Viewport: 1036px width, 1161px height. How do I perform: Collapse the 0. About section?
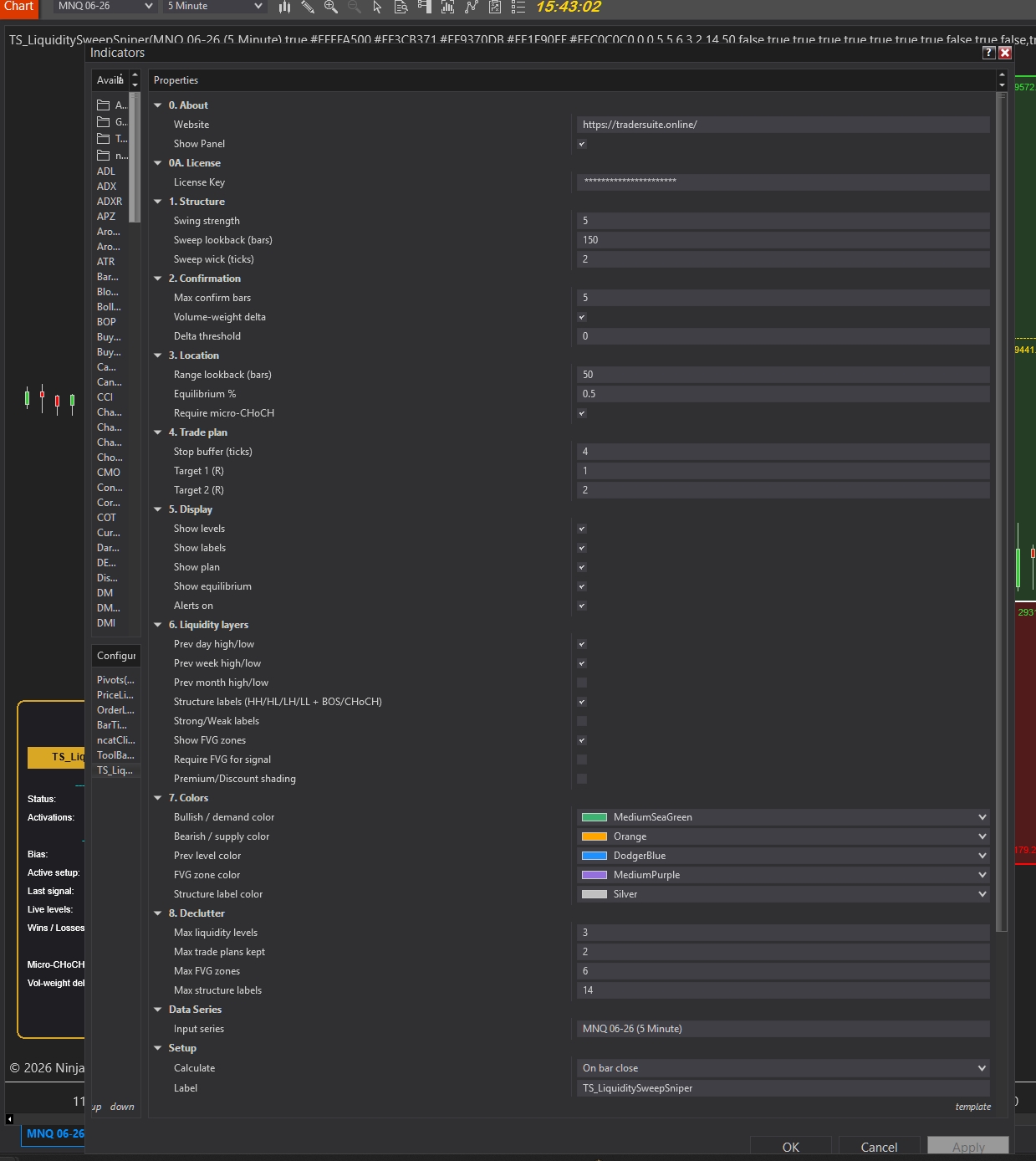158,105
